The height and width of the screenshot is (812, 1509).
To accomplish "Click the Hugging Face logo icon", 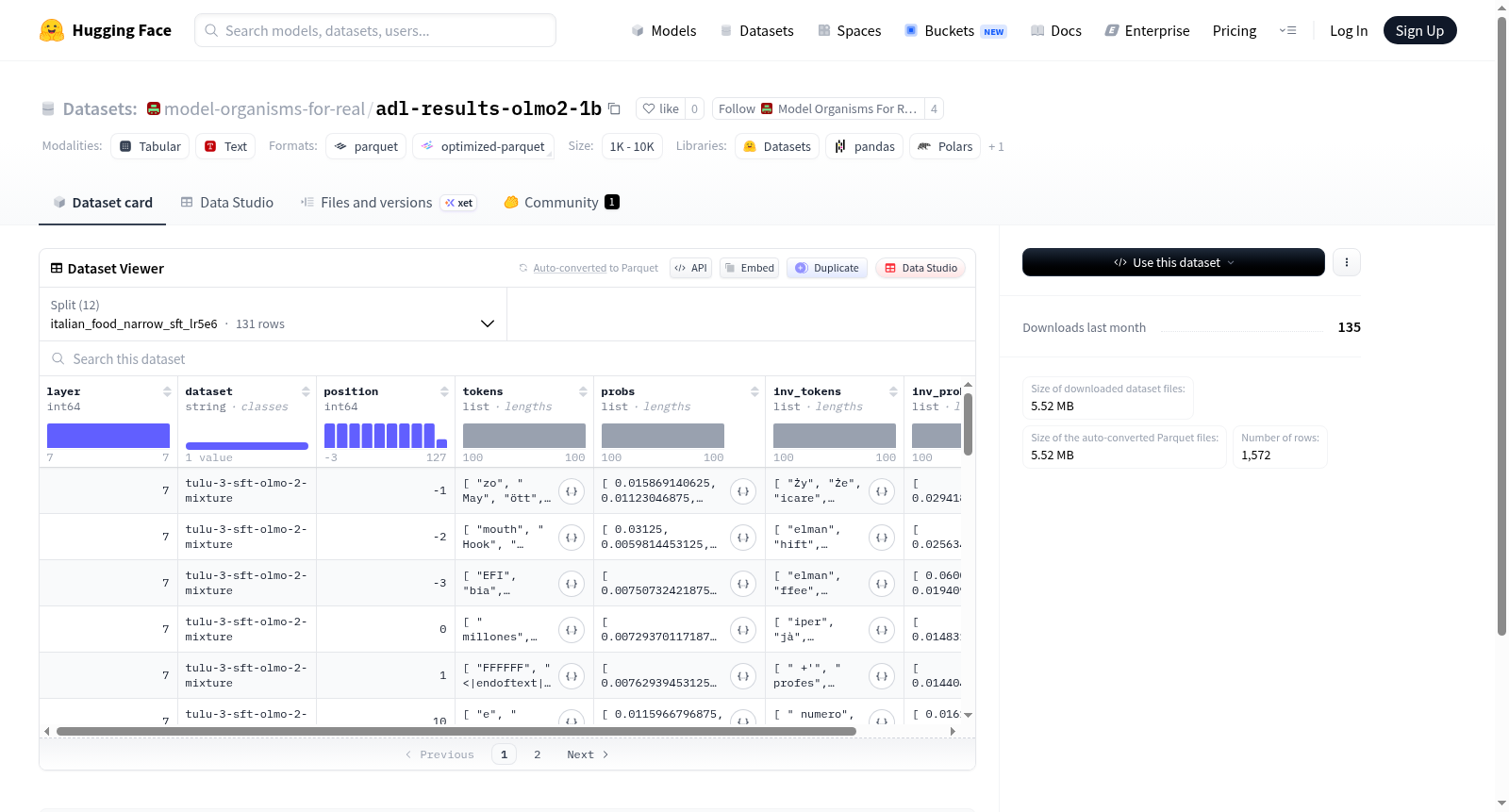I will [52, 30].
